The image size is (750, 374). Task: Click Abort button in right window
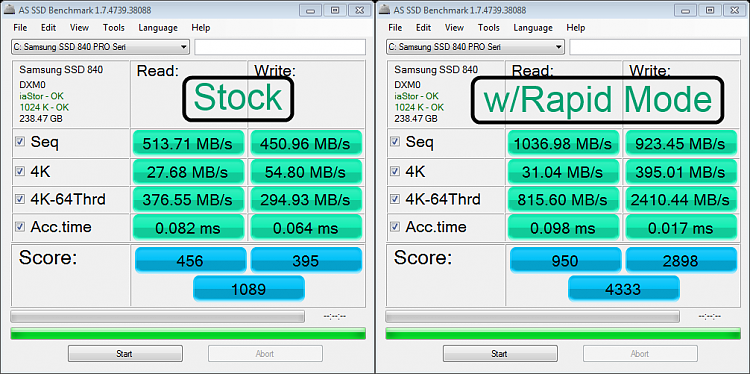pos(640,354)
